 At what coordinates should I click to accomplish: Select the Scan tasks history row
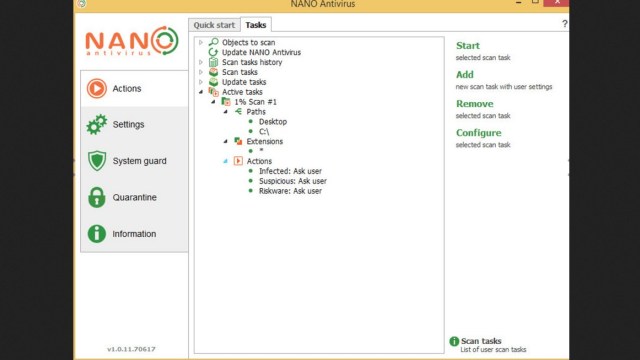coord(252,62)
